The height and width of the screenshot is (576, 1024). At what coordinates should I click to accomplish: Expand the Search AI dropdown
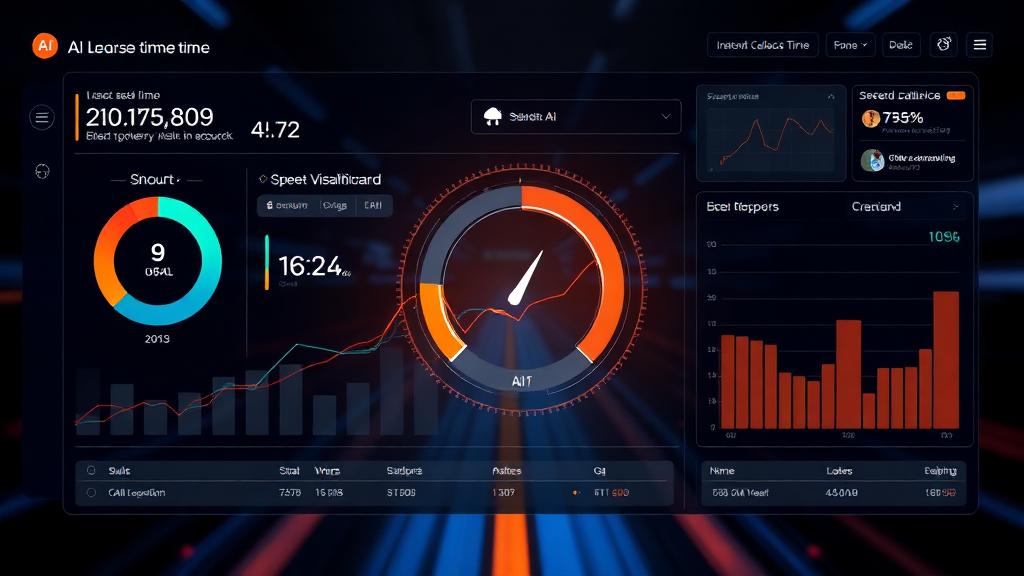[x=576, y=117]
